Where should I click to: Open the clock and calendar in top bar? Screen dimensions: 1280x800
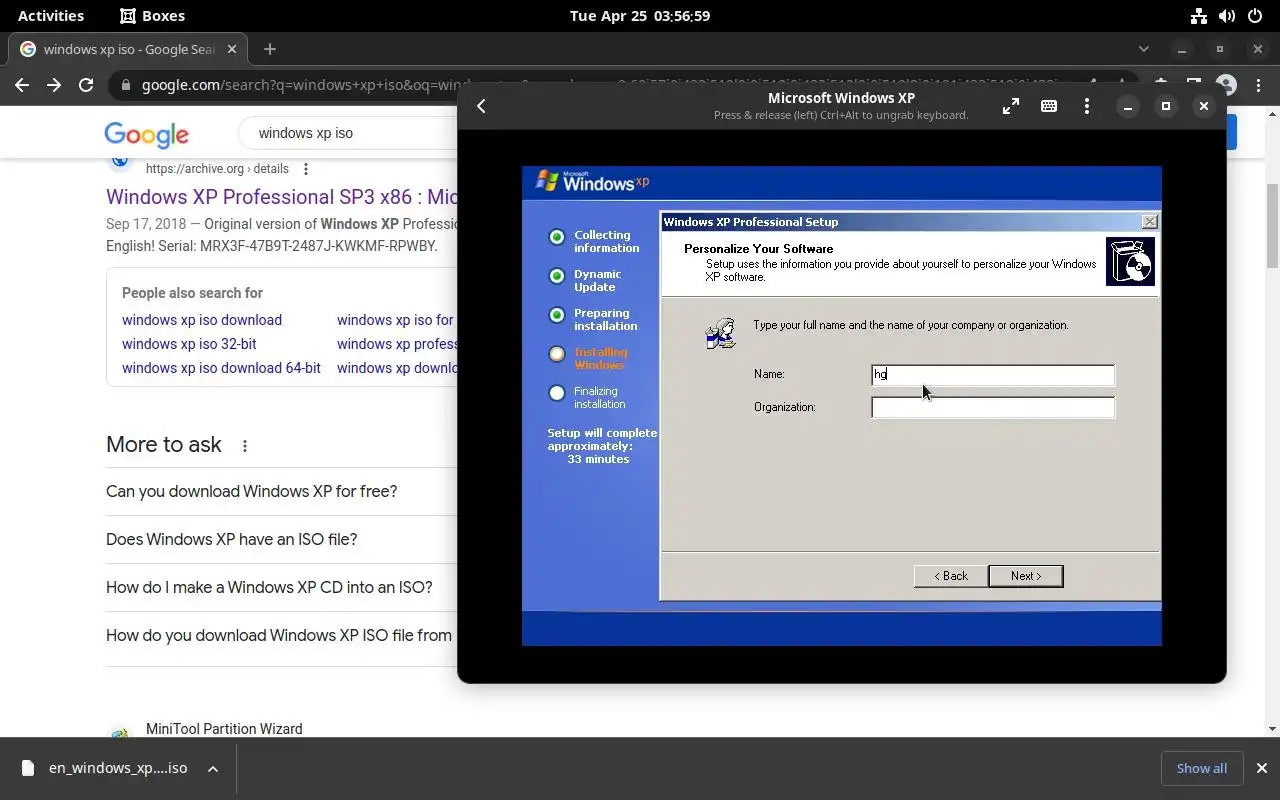[640, 16]
